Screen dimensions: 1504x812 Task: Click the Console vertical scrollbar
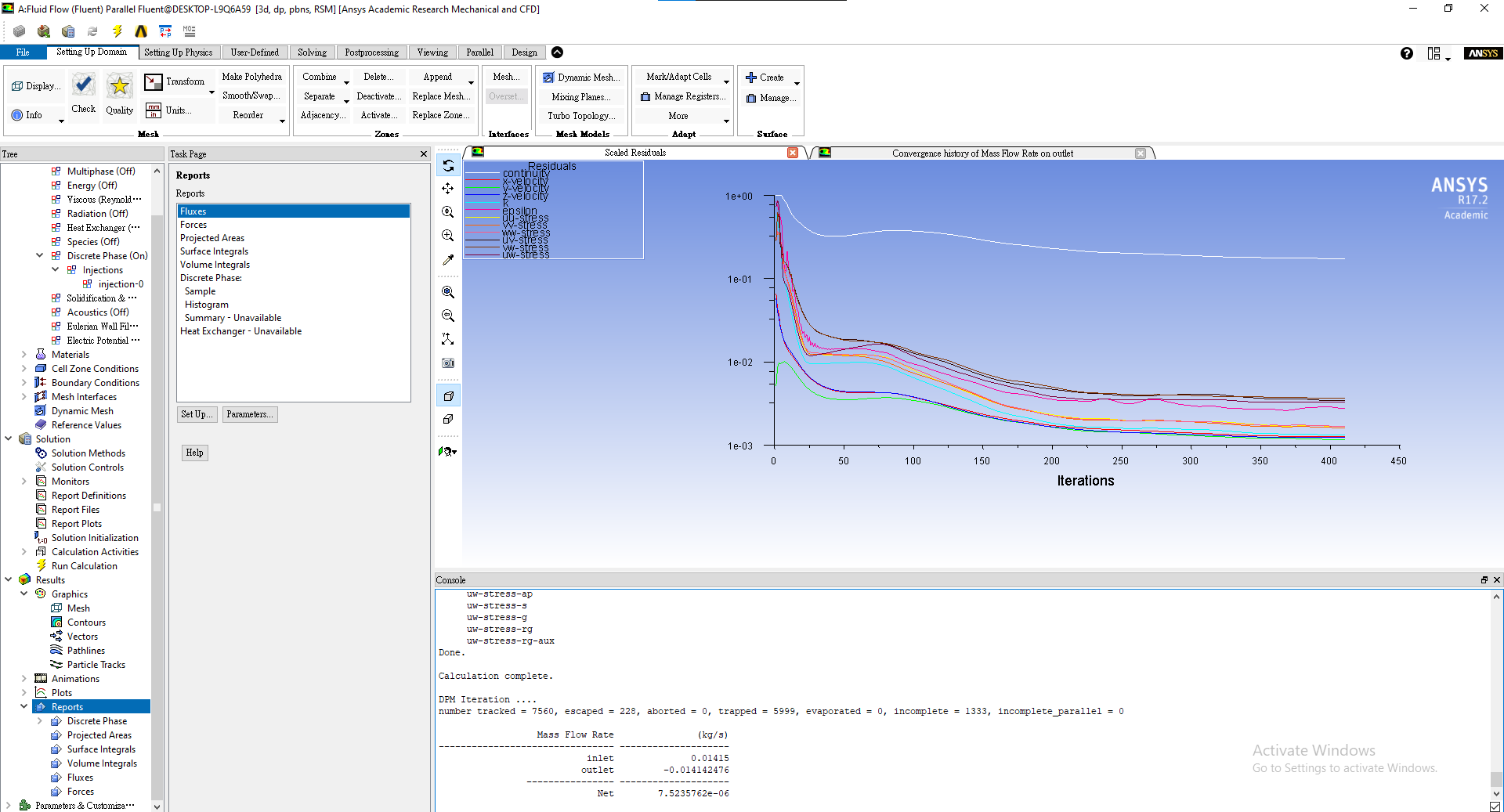click(1496, 780)
